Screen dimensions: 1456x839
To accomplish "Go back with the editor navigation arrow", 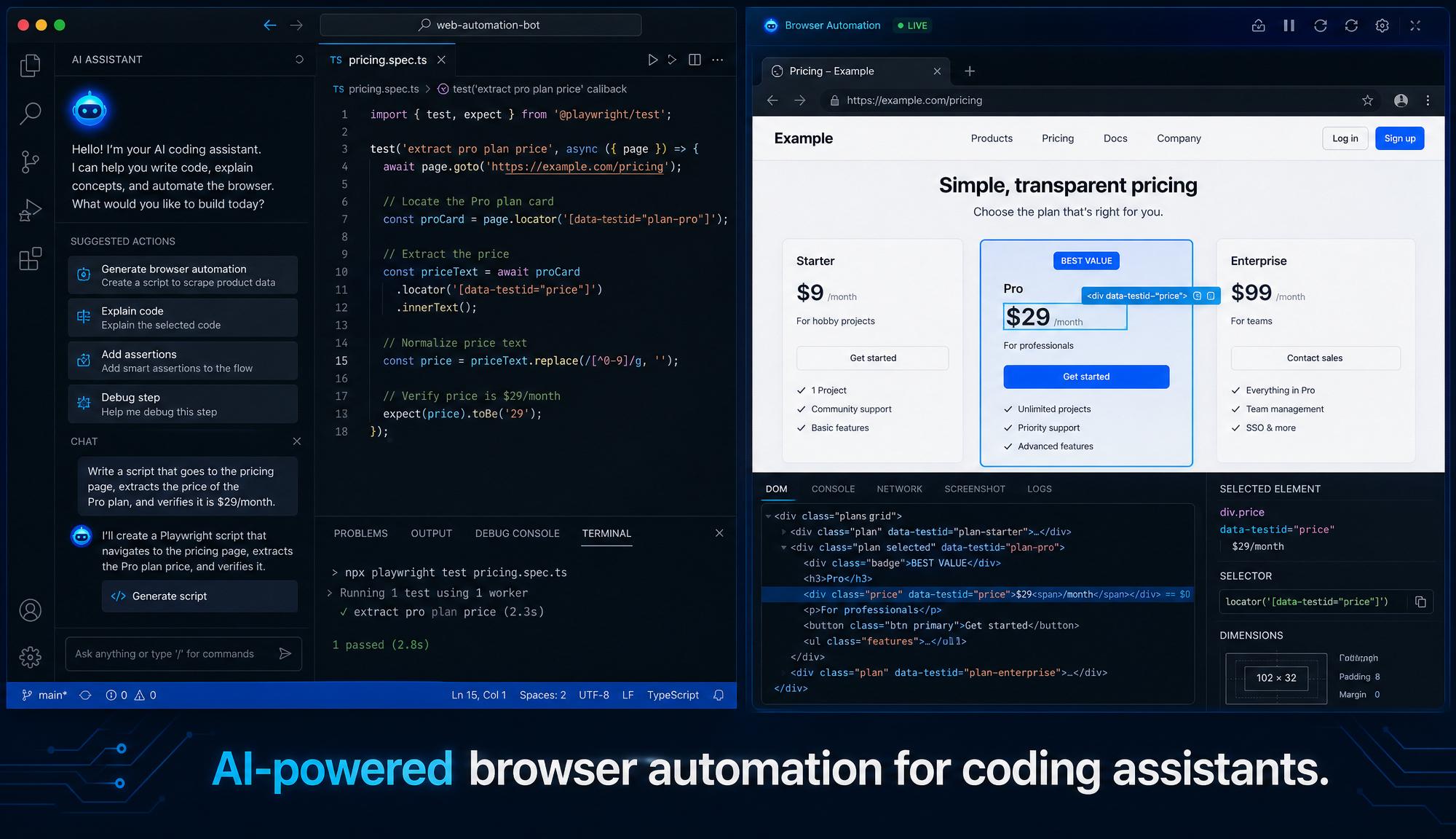I will click(270, 25).
